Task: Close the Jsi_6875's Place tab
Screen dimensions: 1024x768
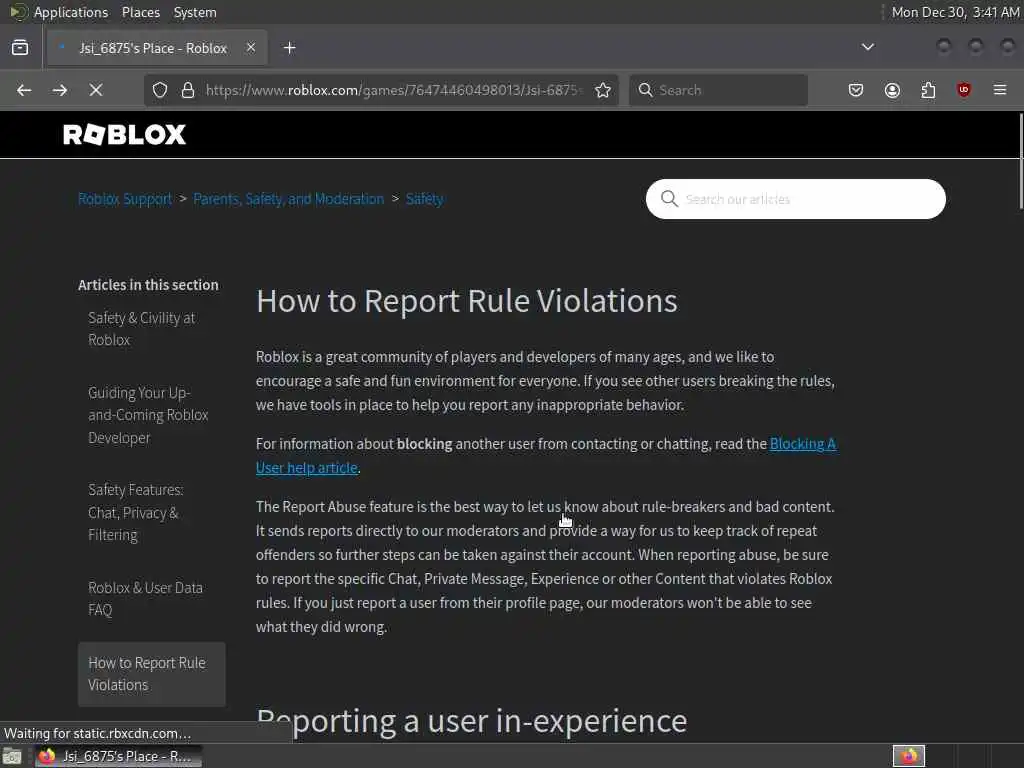Action: [x=251, y=48]
